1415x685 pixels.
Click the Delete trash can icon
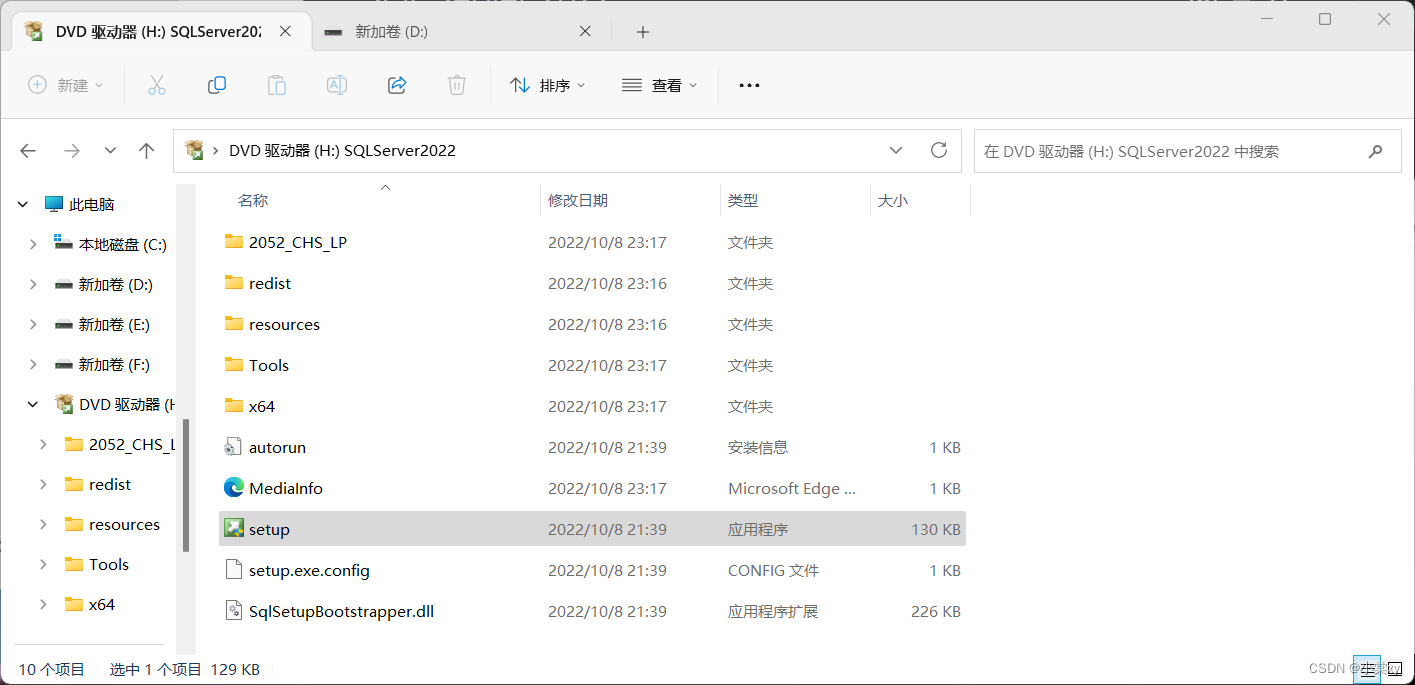tap(457, 86)
